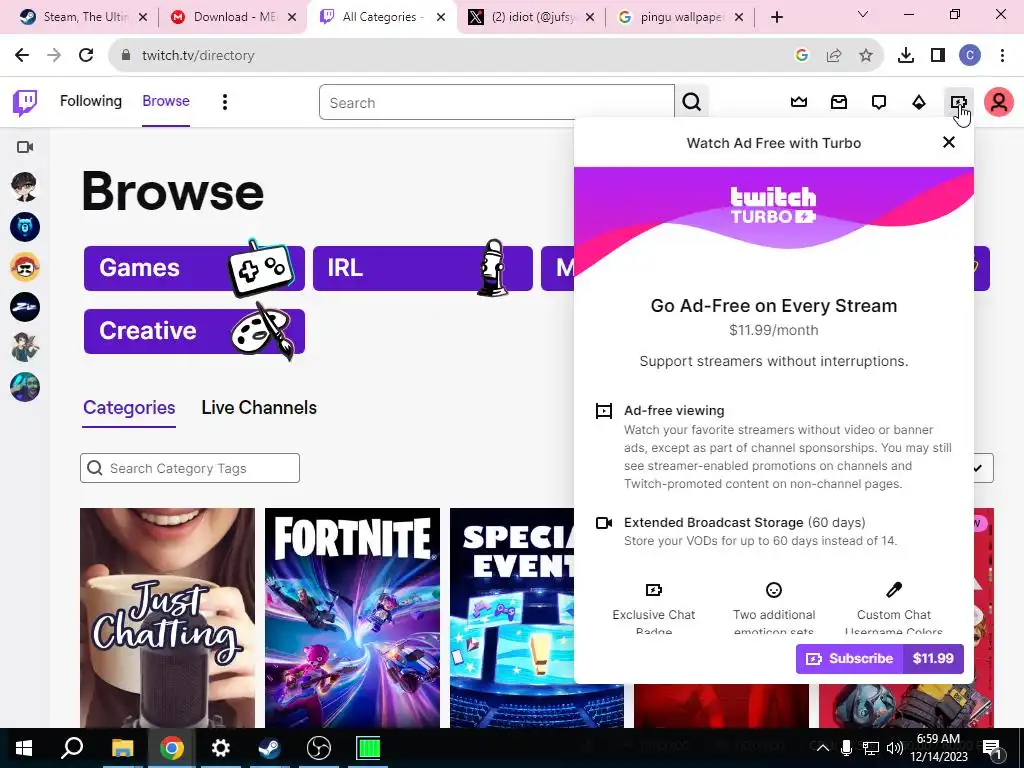Go to the Following page
Screen dimensions: 1024x768
coord(91,101)
